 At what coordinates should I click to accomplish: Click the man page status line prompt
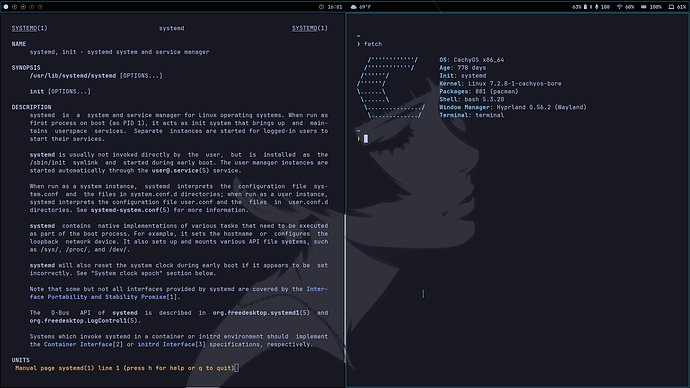(x=127, y=368)
